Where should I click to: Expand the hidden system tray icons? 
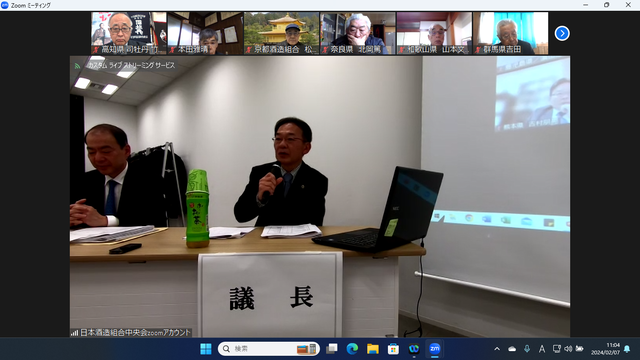(x=497, y=349)
